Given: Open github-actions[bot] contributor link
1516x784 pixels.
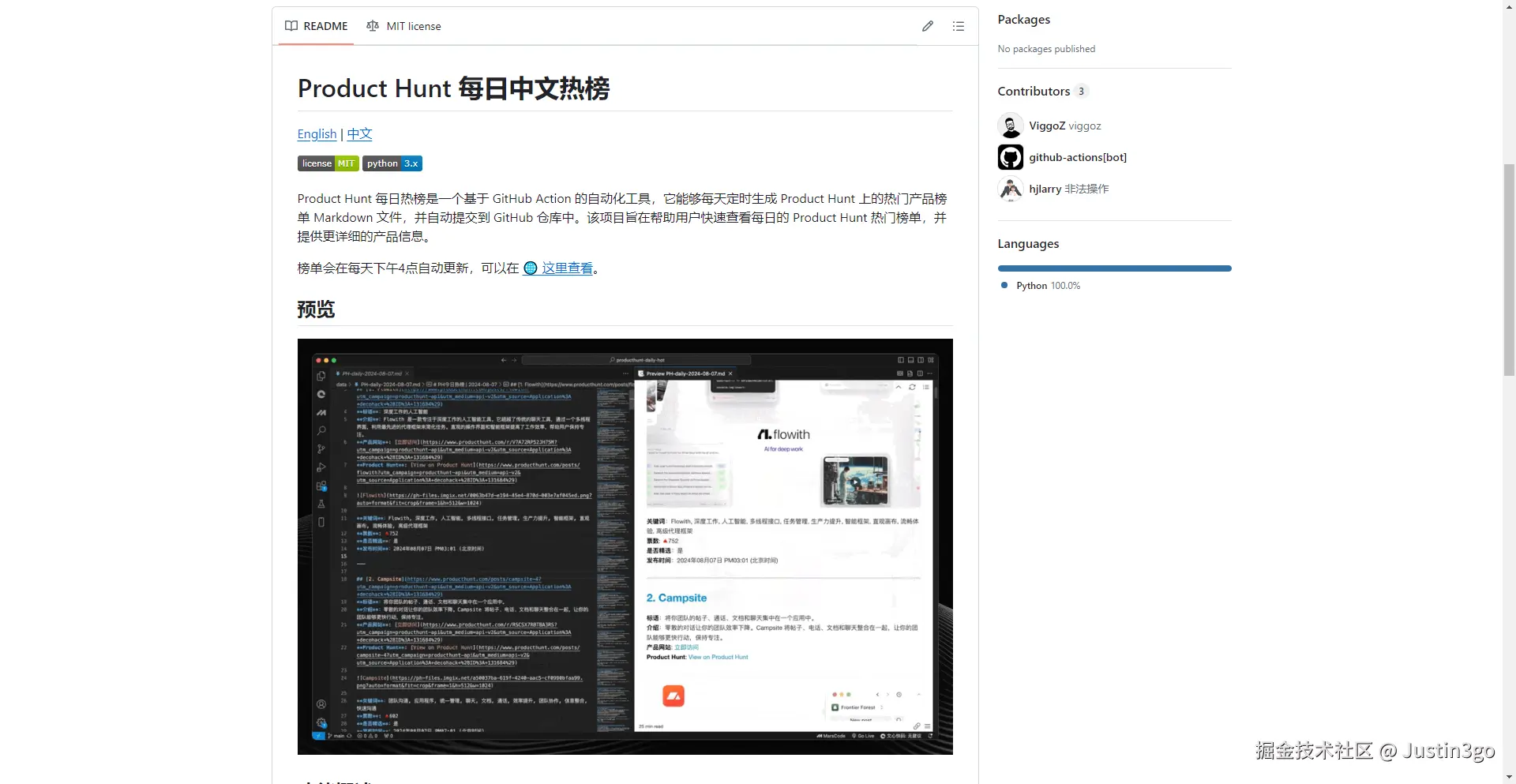Looking at the screenshot, I should (x=1078, y=157).
